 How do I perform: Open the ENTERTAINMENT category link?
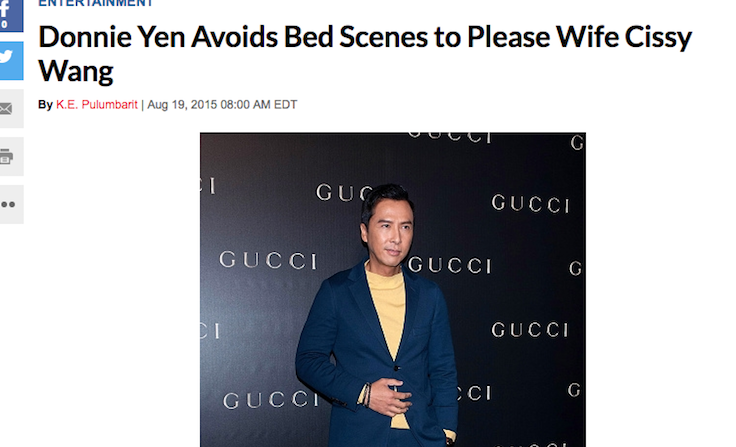(96, 3)
